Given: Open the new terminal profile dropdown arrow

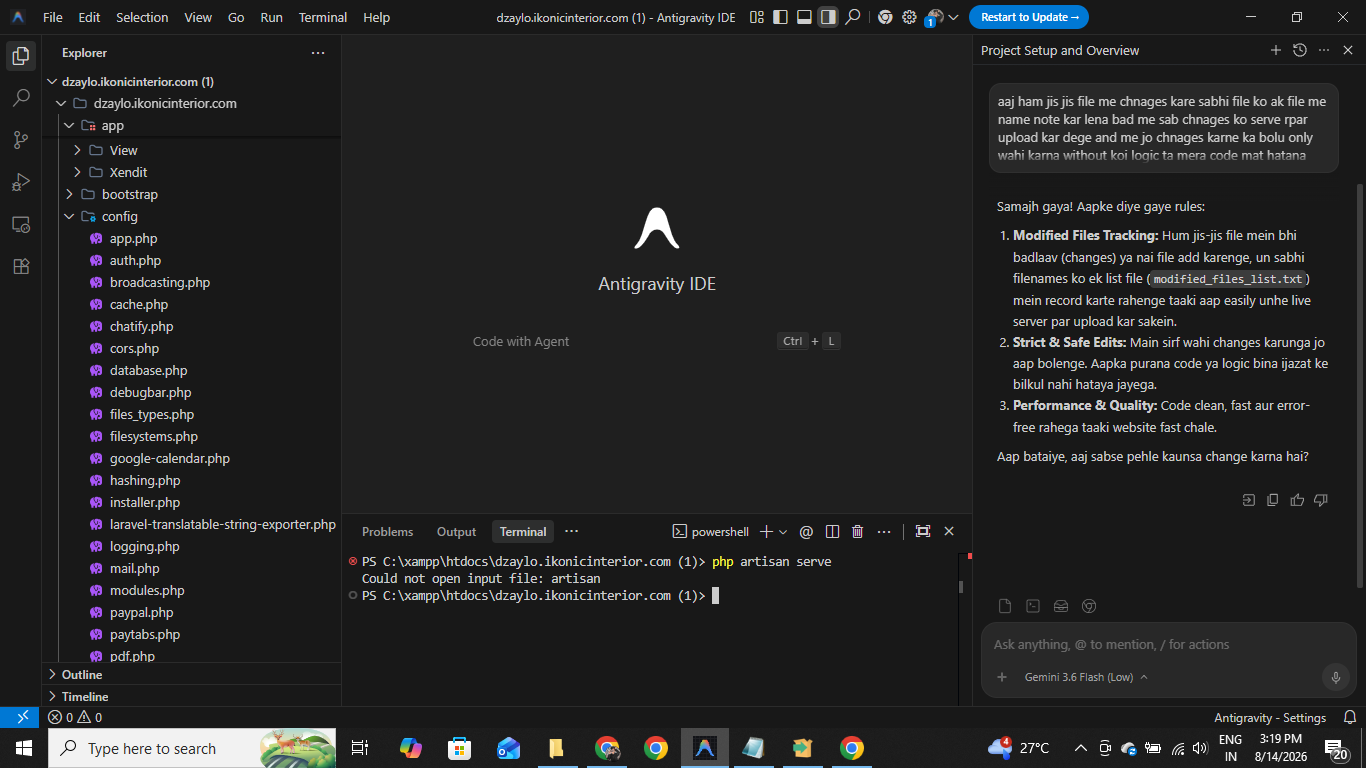Looking at the screenshot, I should [783, 532].
